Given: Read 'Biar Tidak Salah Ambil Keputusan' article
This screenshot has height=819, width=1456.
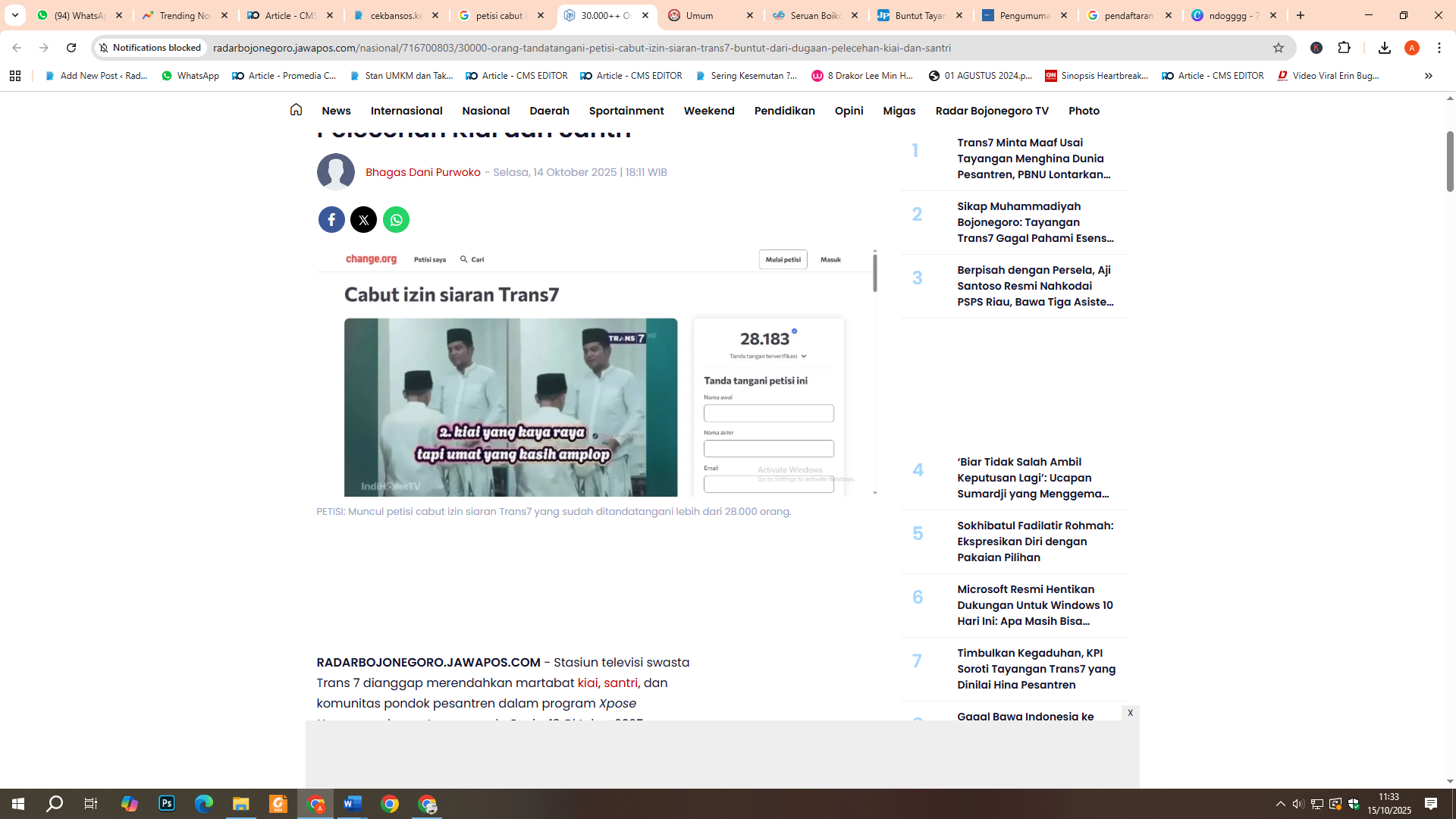Looking at the screenshot, I should coord(1033,478).
